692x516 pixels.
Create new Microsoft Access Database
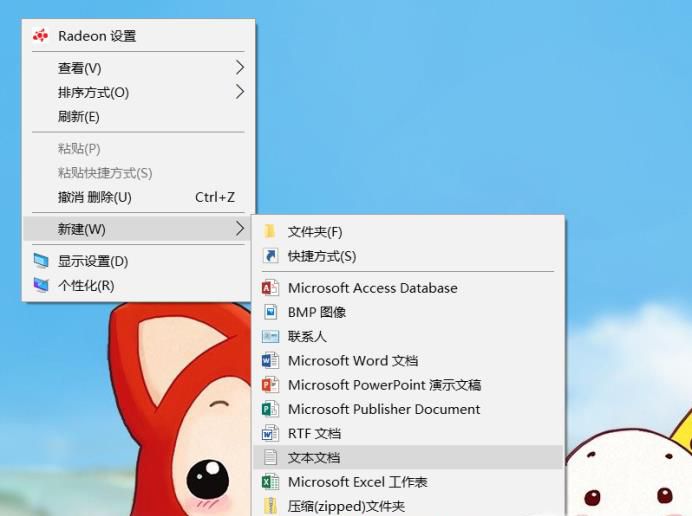point(409,288)
